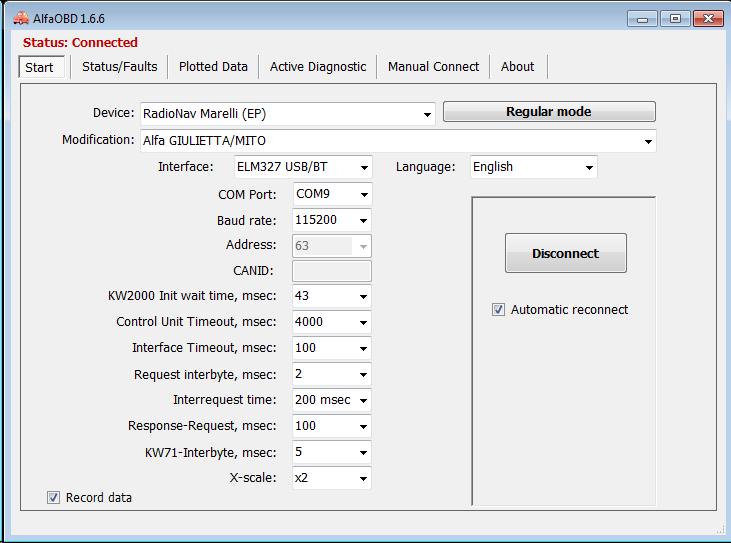Open the Plotted Data tab
This screenshot has height=543, width=731.
(x=213, y=67)
